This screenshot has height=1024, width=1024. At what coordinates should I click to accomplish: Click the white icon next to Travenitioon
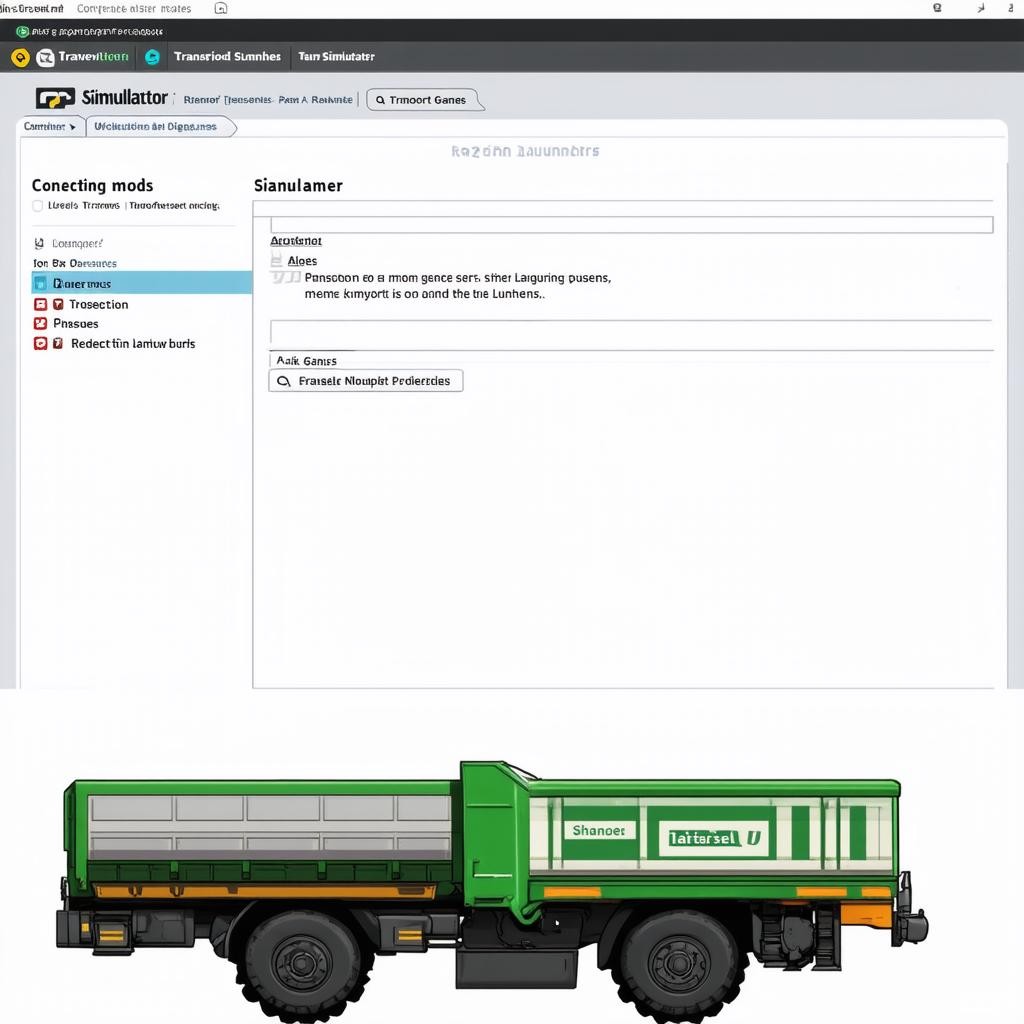click(x=45, y=57)
